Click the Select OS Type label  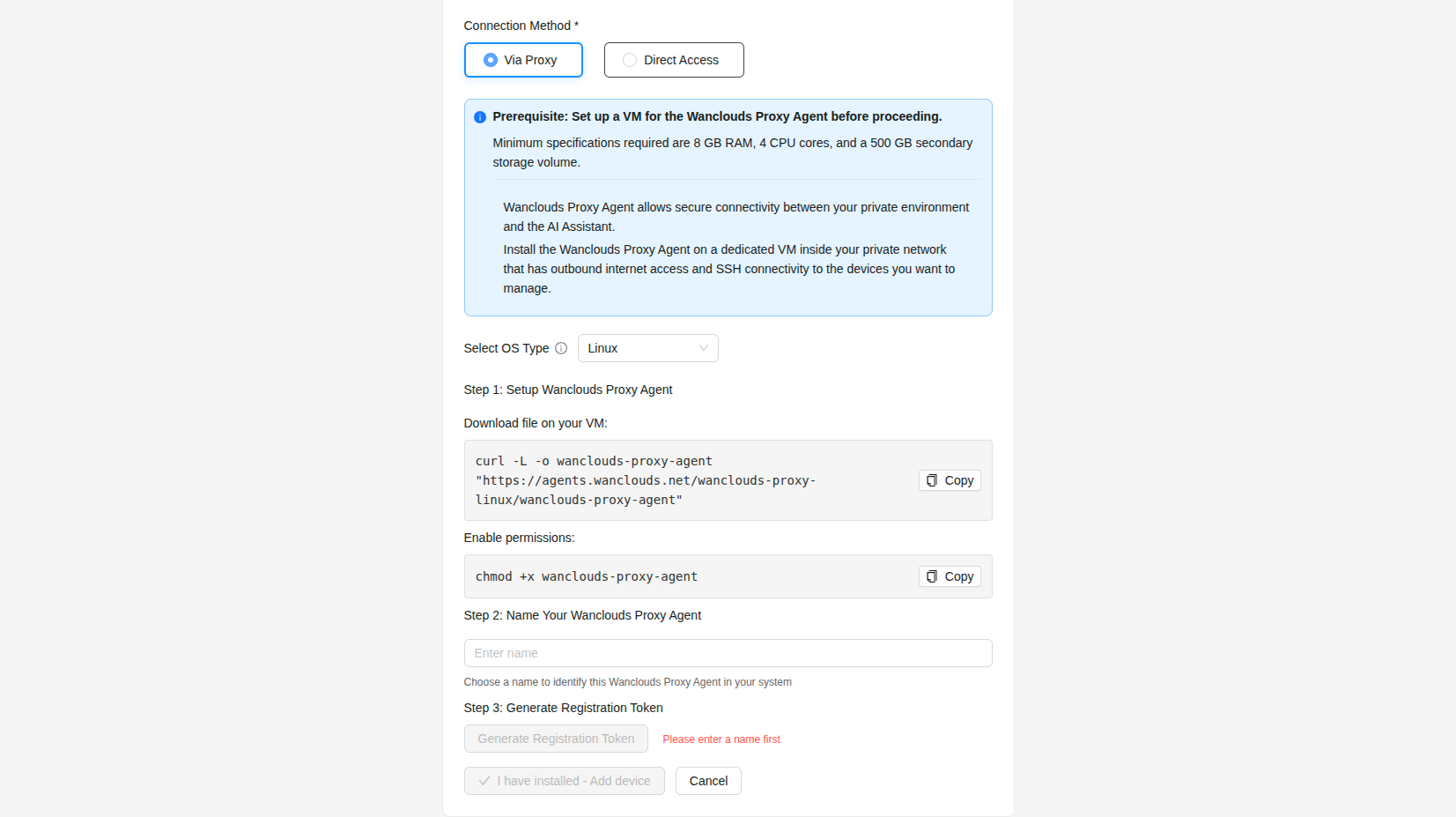[x=506, y=348]
